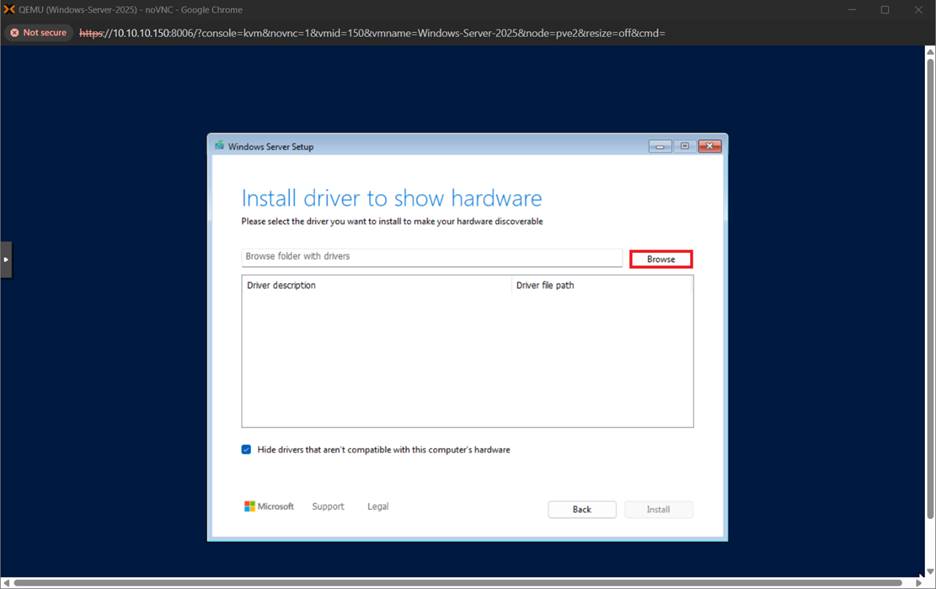Open the Support link
936x589 pixels.
(x=328, y=507)
